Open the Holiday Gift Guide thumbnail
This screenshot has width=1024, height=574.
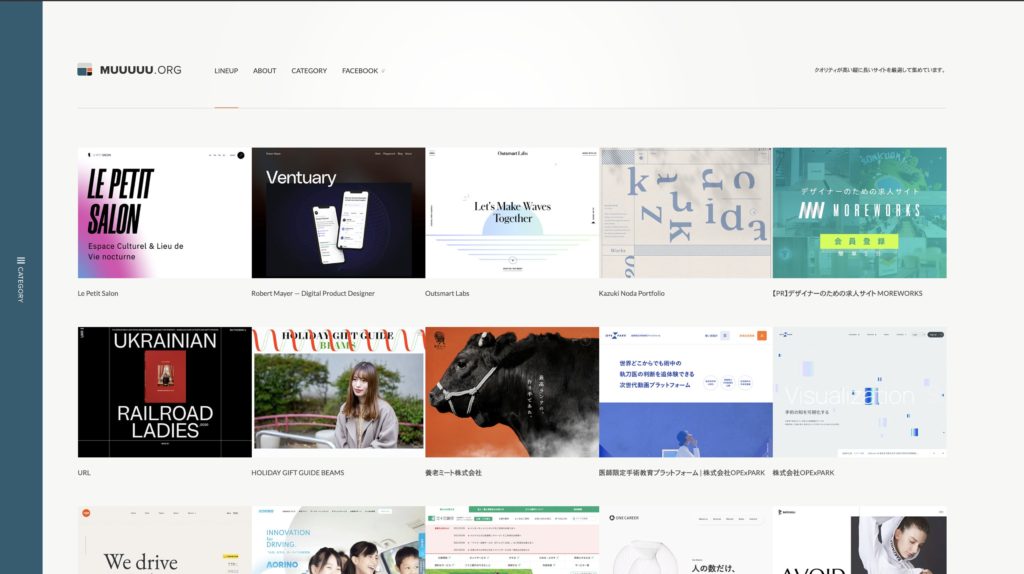click(x=338, y=392)
